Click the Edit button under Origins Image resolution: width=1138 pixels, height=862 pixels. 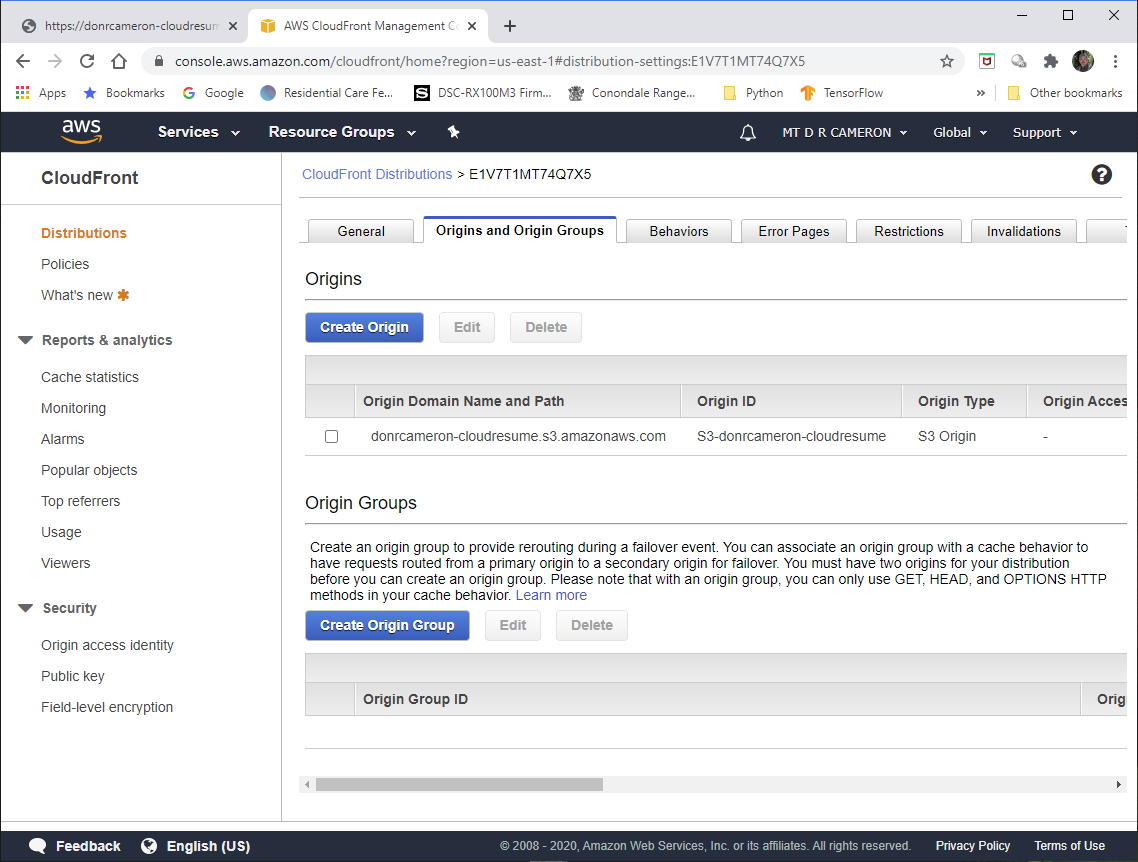tap(467, 327)
